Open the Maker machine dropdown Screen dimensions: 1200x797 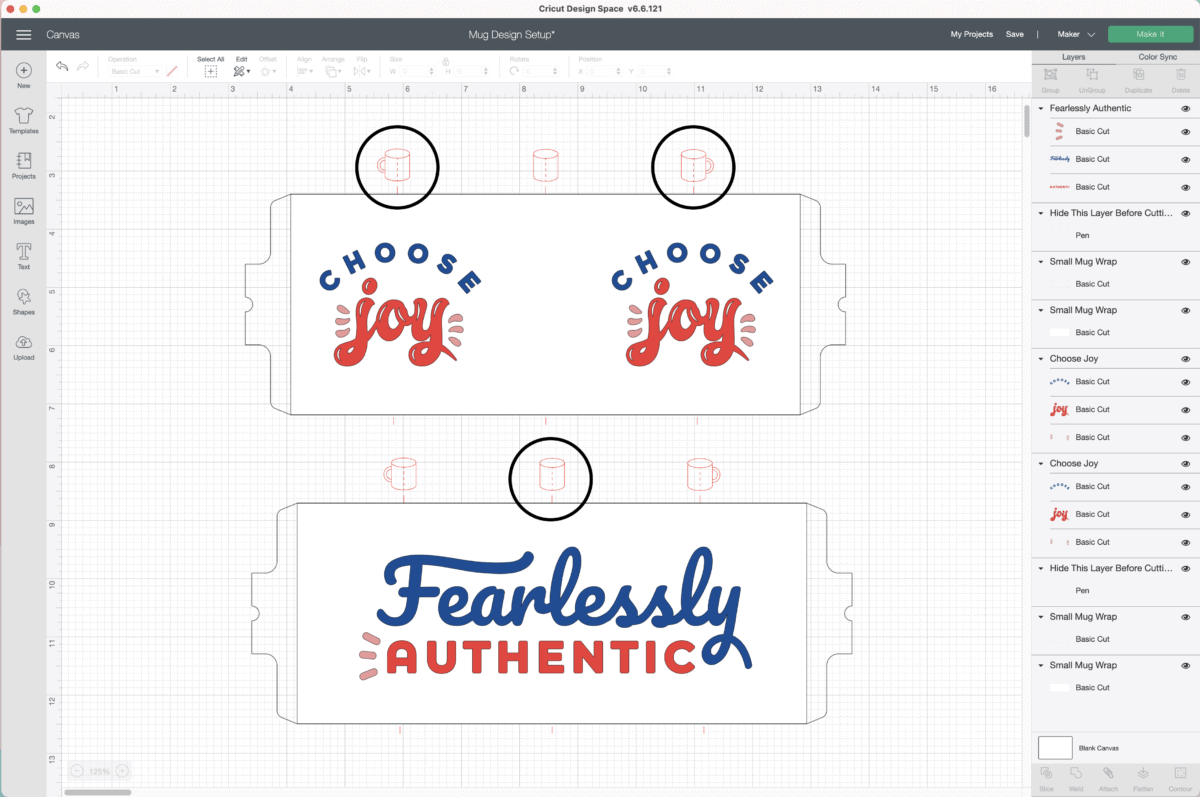[x=1081, y=34]
